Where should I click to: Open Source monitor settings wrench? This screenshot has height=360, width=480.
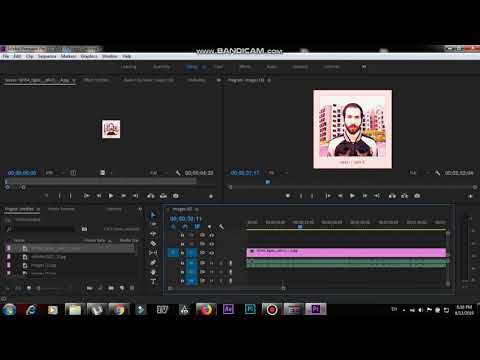[x=178, y=173]
